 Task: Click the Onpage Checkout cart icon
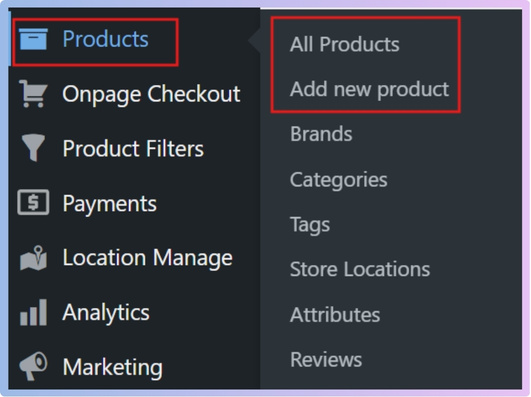[33, 94]
